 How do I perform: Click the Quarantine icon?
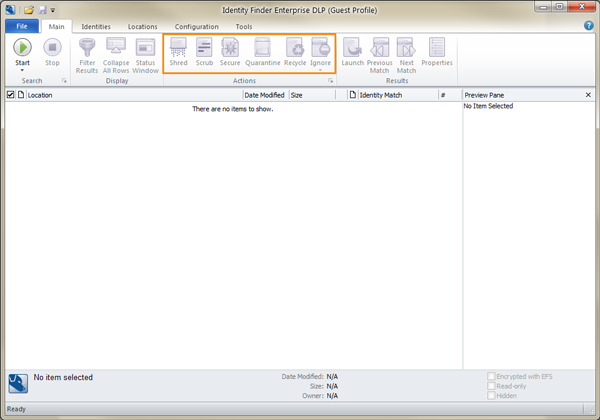coord(262,52)
